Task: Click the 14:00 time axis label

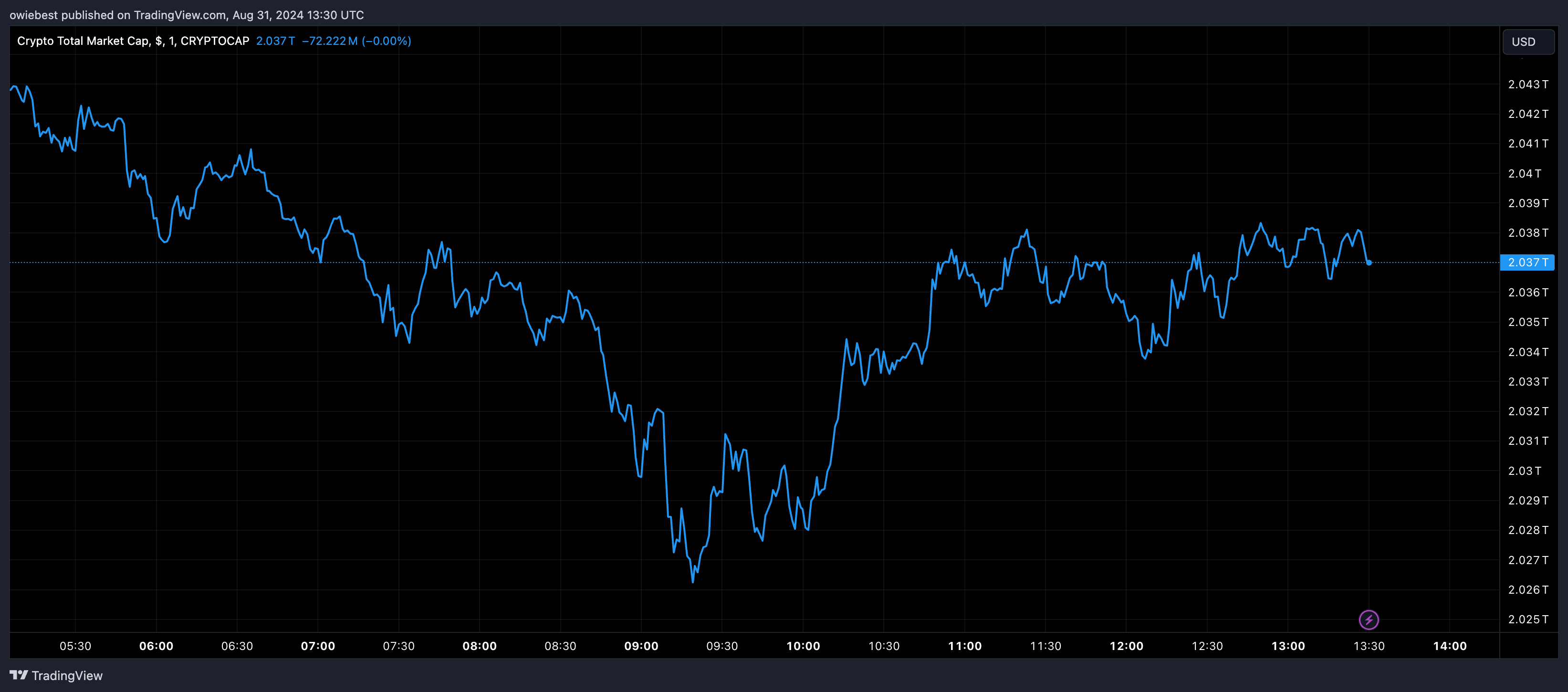Action: 1449,646
